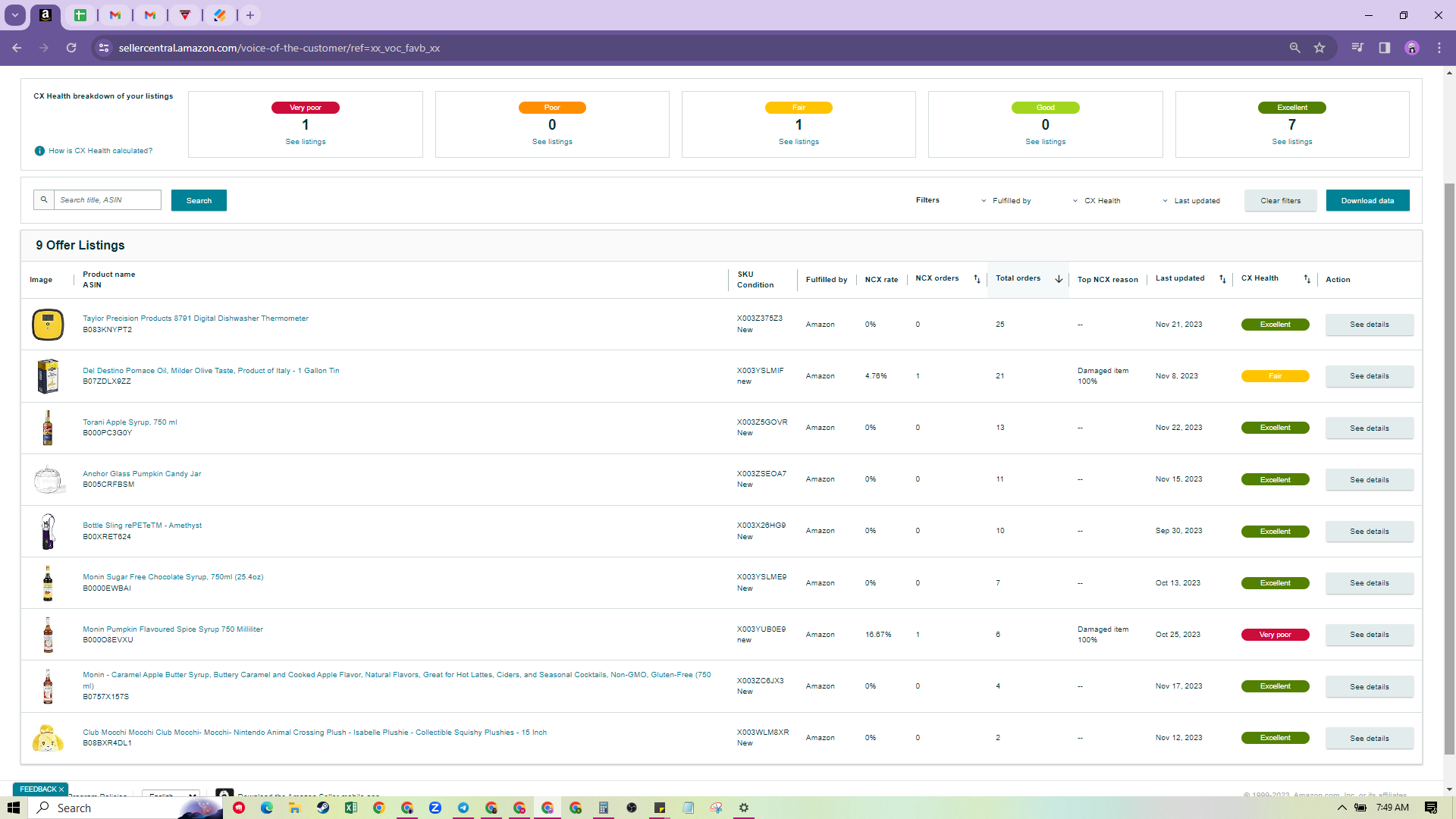Switch to the first Gmail browser tab

pos(115,15)
